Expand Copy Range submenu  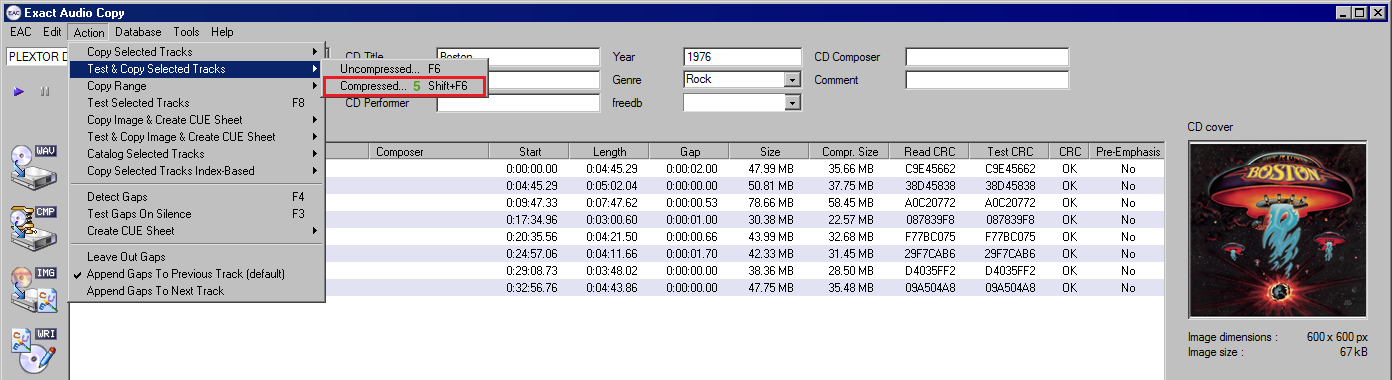pyautogui.click(x=197, y=86)
